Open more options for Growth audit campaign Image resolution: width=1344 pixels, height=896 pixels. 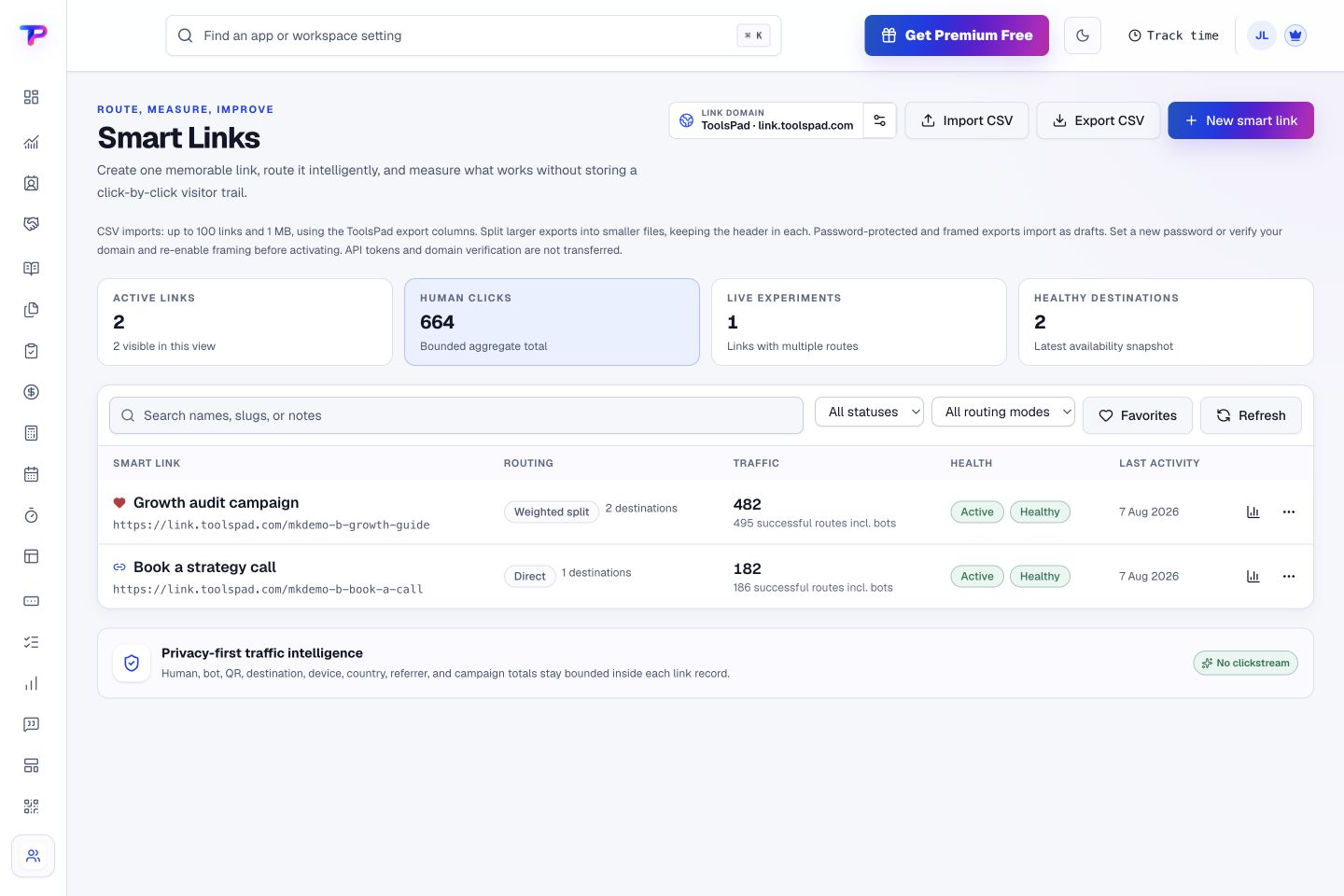click(x=1289, y=511)
